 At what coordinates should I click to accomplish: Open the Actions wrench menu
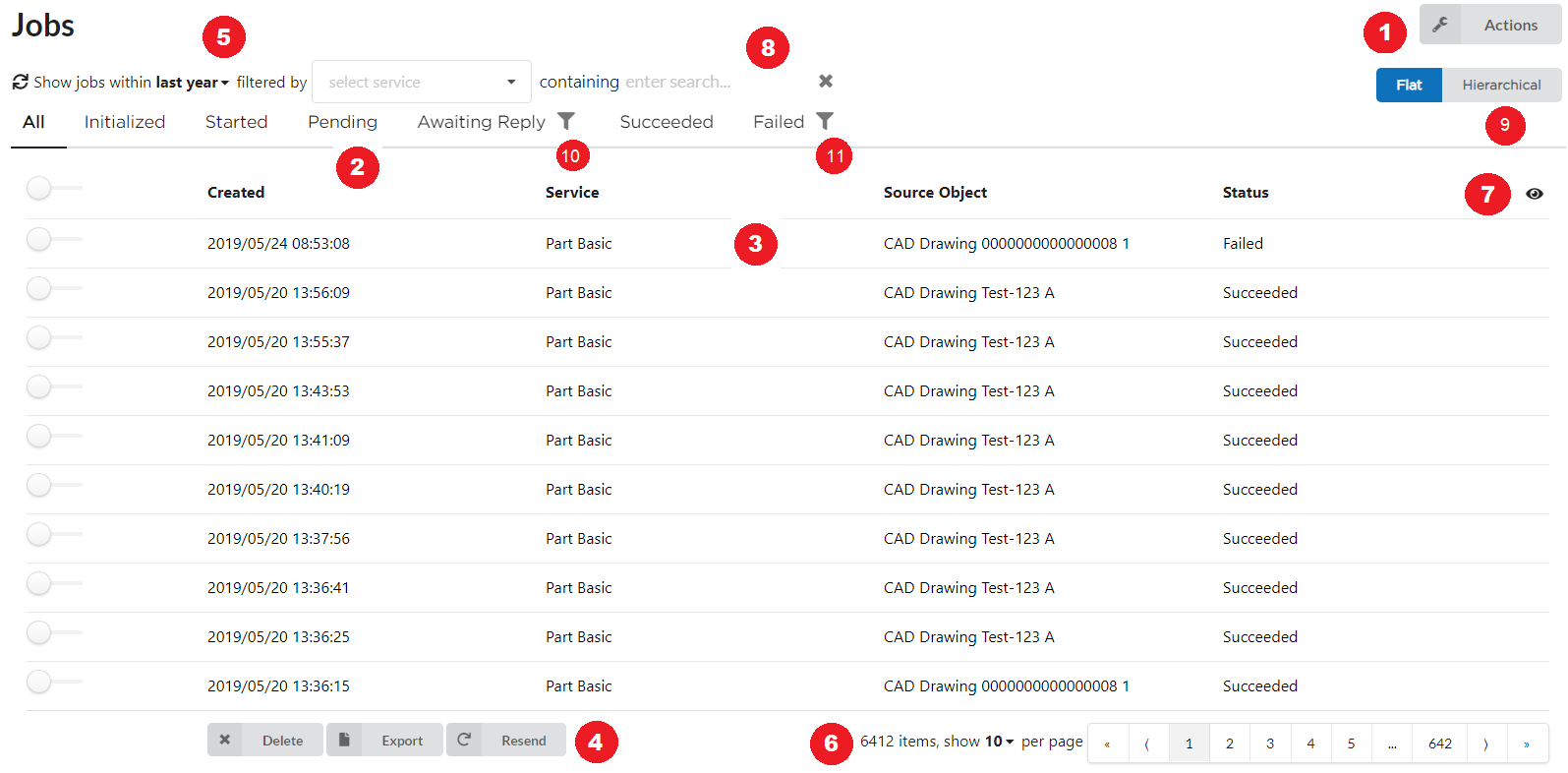1490,25
